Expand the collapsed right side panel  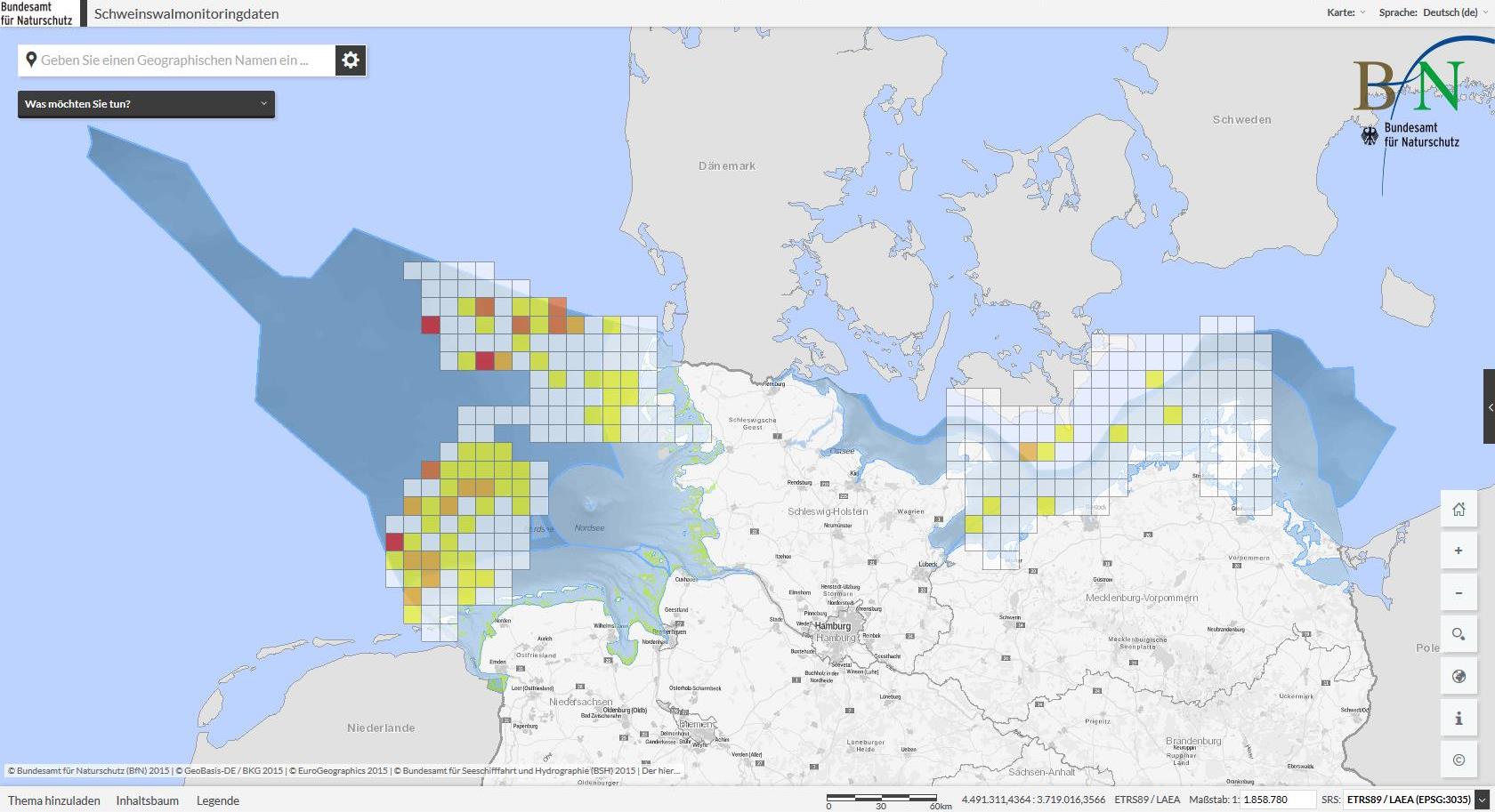tap(1489, 406)
